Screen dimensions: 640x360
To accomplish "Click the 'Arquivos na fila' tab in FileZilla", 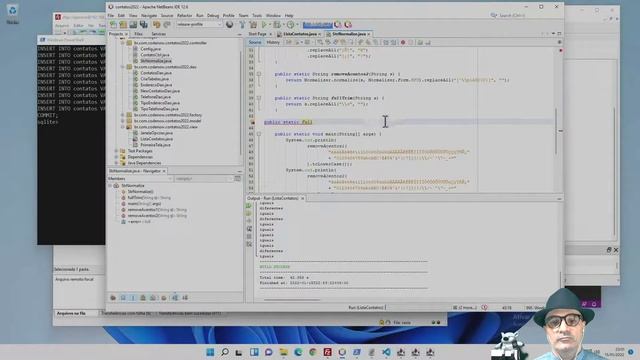I will (x=71, y=313).
